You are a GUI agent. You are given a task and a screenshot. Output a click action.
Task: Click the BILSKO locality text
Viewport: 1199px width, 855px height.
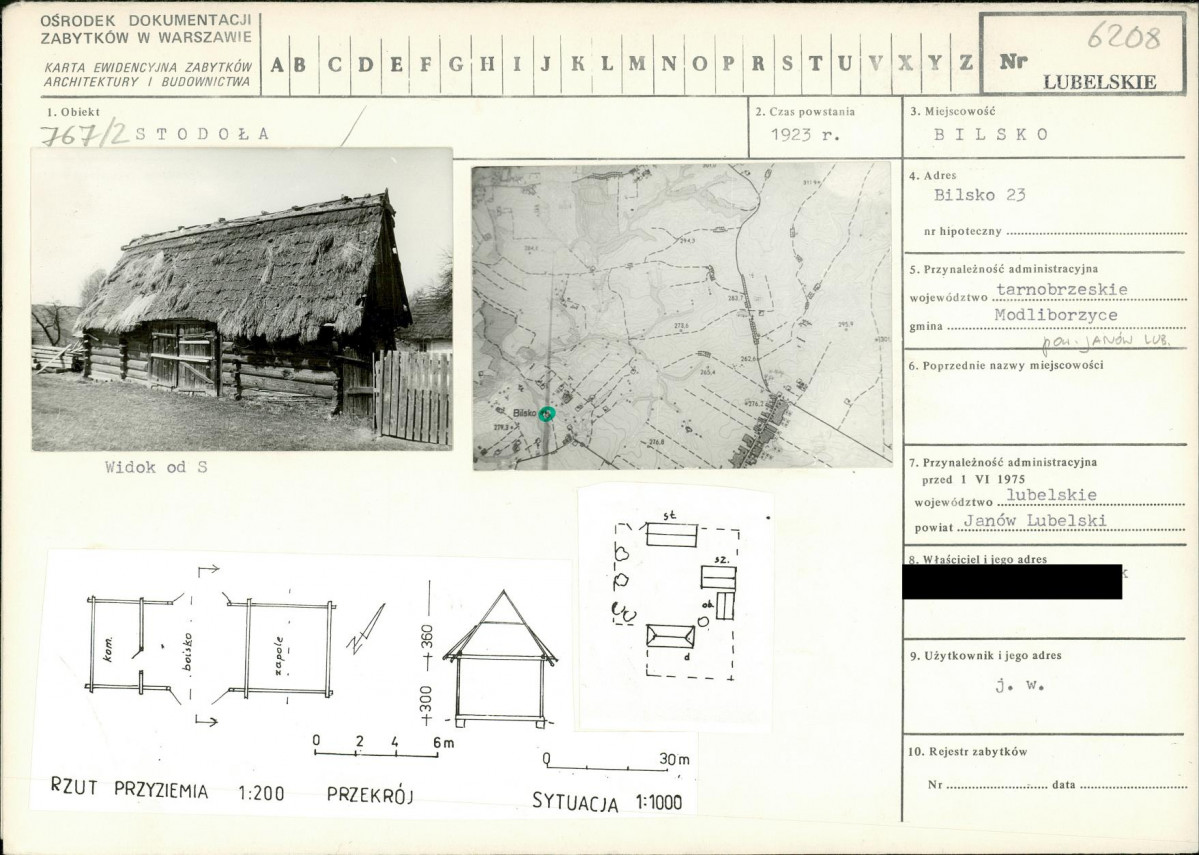tap(991, 135)
